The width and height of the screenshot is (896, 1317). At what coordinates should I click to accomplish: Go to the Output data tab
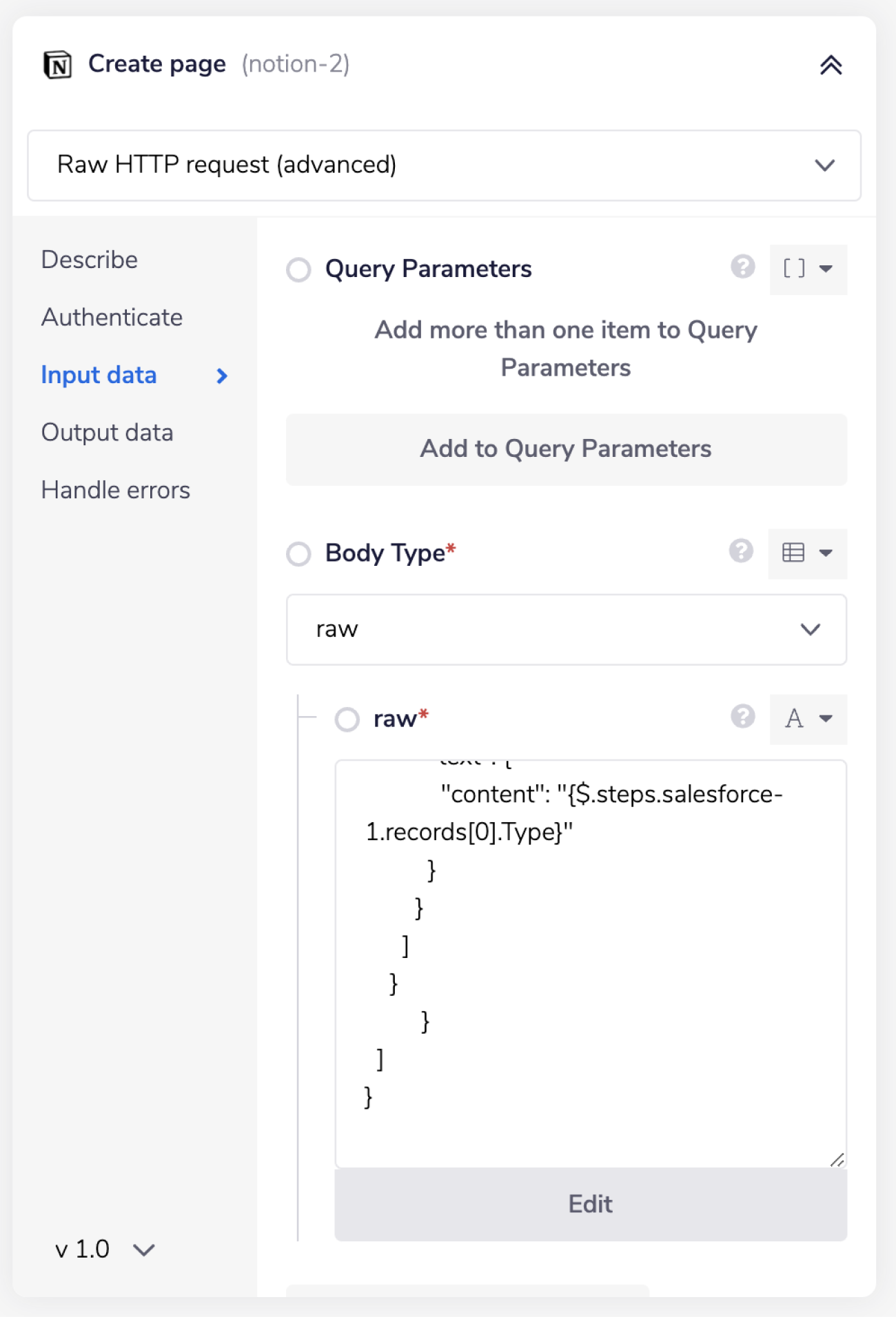107,433
